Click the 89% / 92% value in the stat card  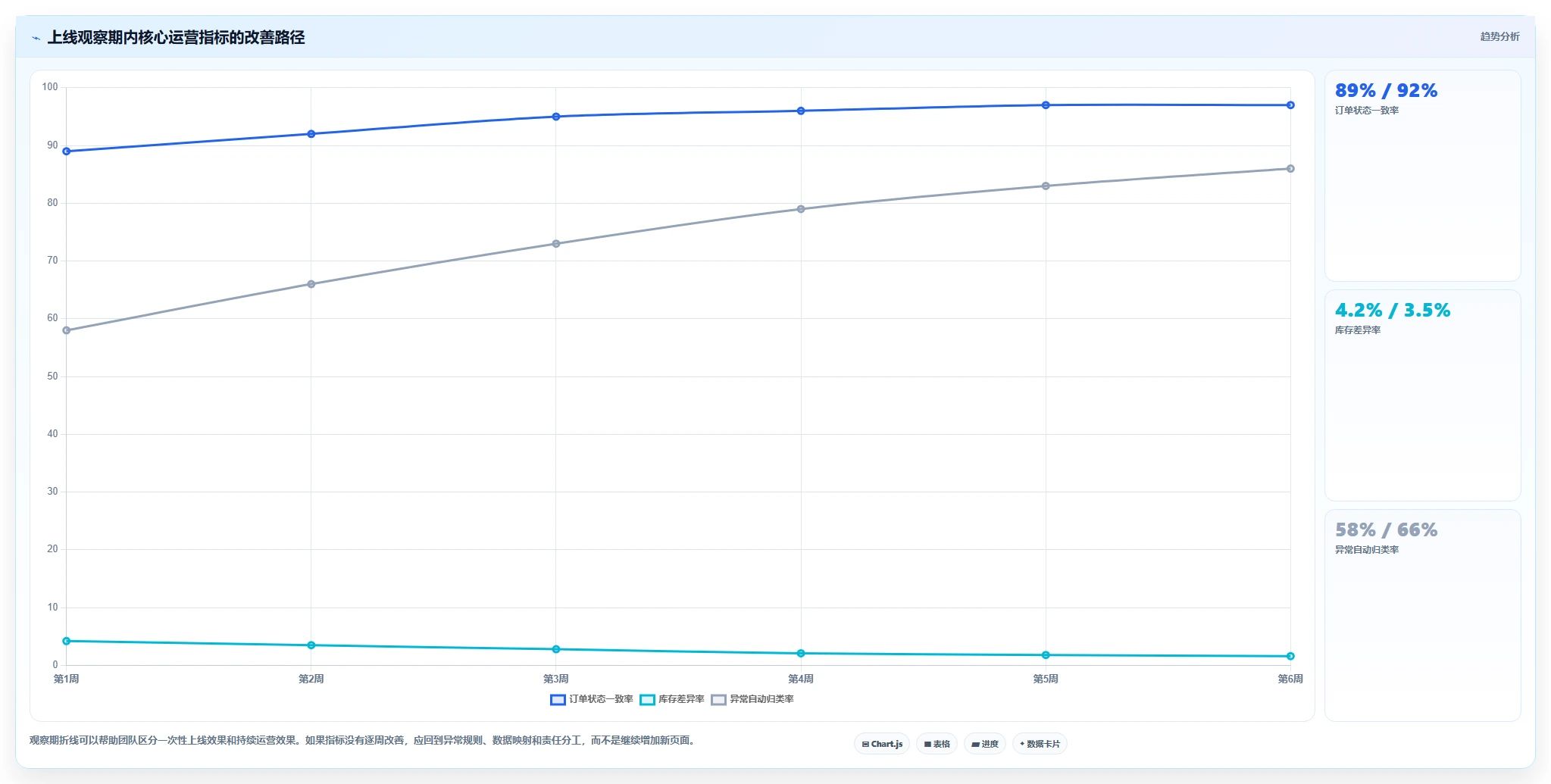1386,91
